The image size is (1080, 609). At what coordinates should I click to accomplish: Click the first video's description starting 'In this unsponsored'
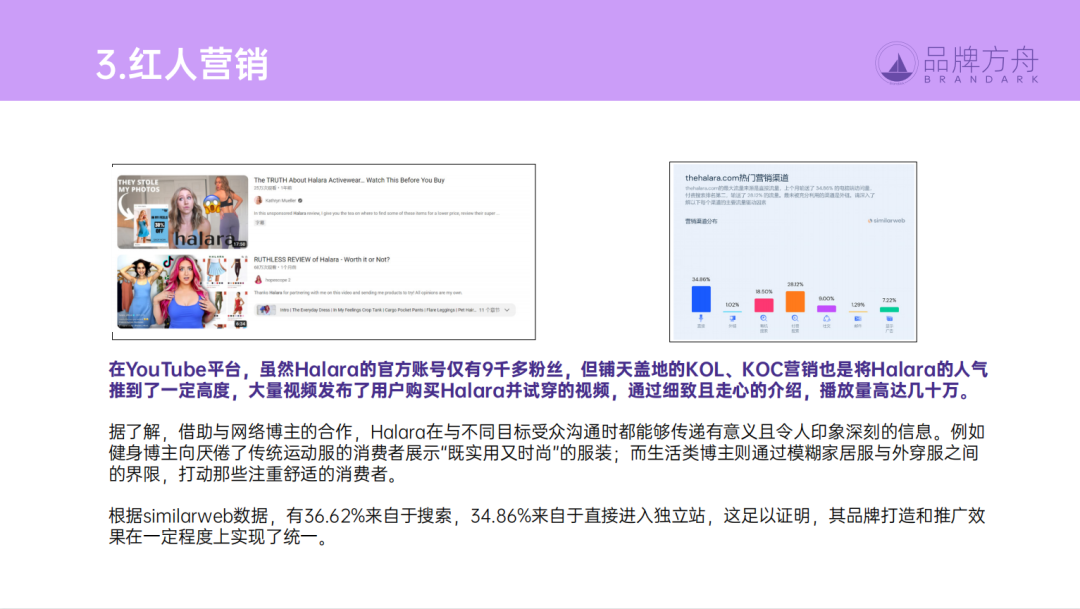point(376,214)
